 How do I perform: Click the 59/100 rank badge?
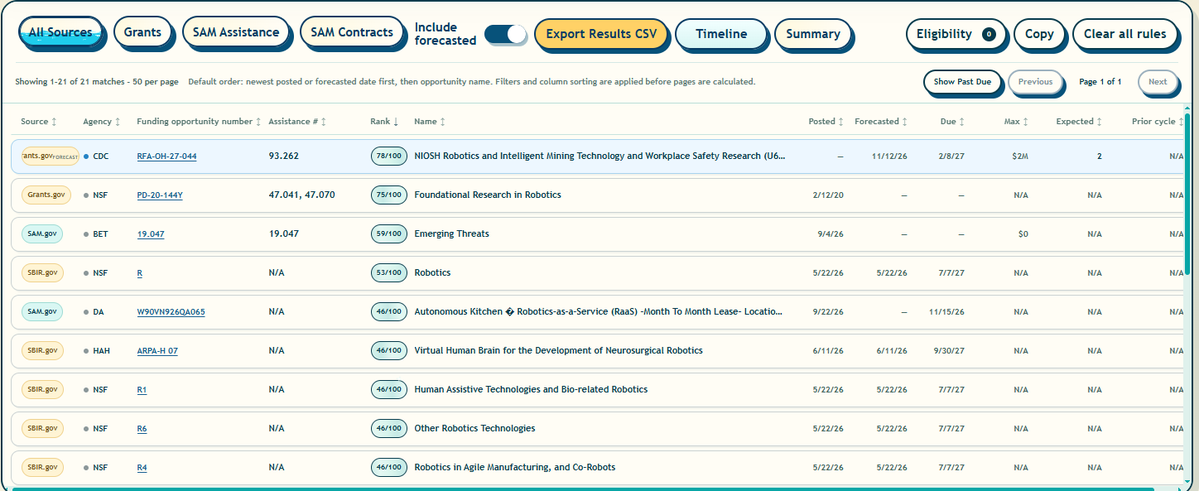click(388, 234)
